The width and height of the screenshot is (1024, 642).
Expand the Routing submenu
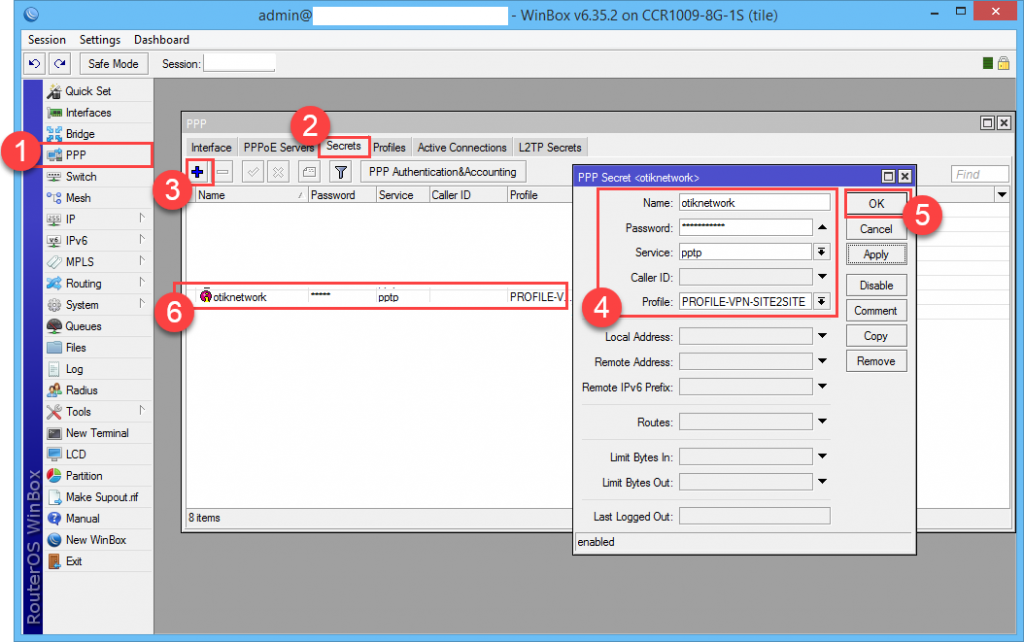(x=142, y=283)
